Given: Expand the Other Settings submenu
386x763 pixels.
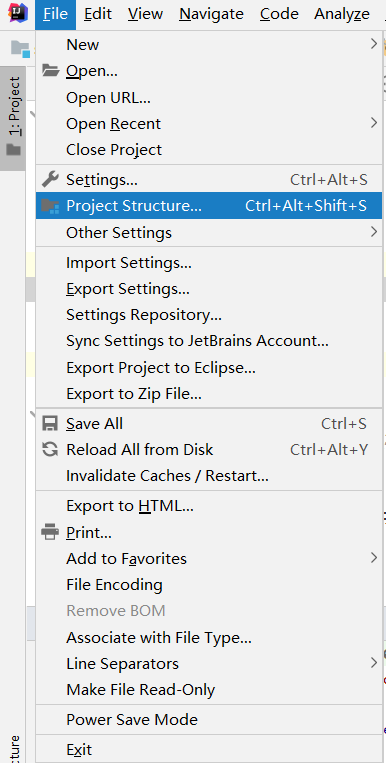Looking at the screenshot, I should [209, 233].
